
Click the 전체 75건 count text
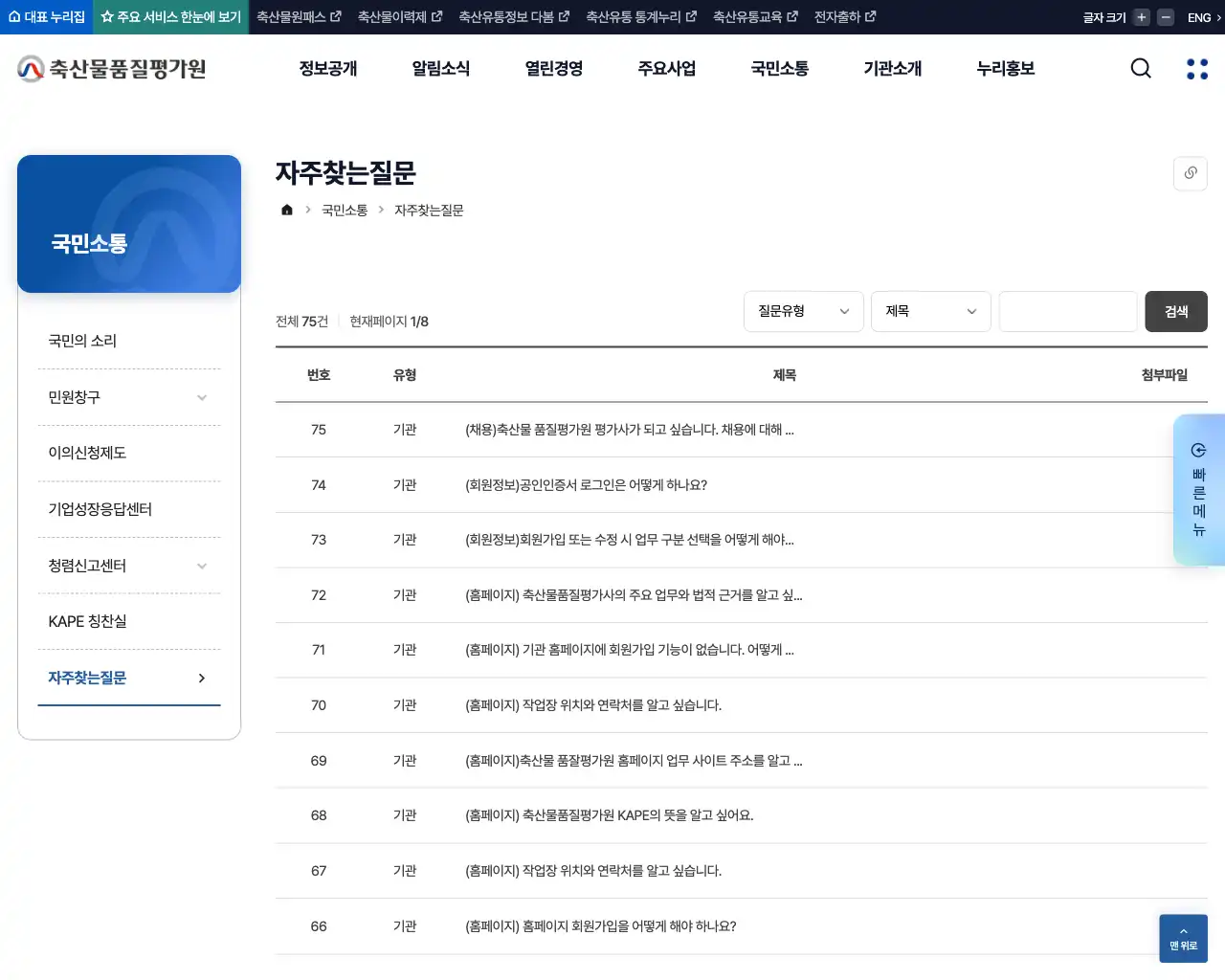tap(301, 322)
